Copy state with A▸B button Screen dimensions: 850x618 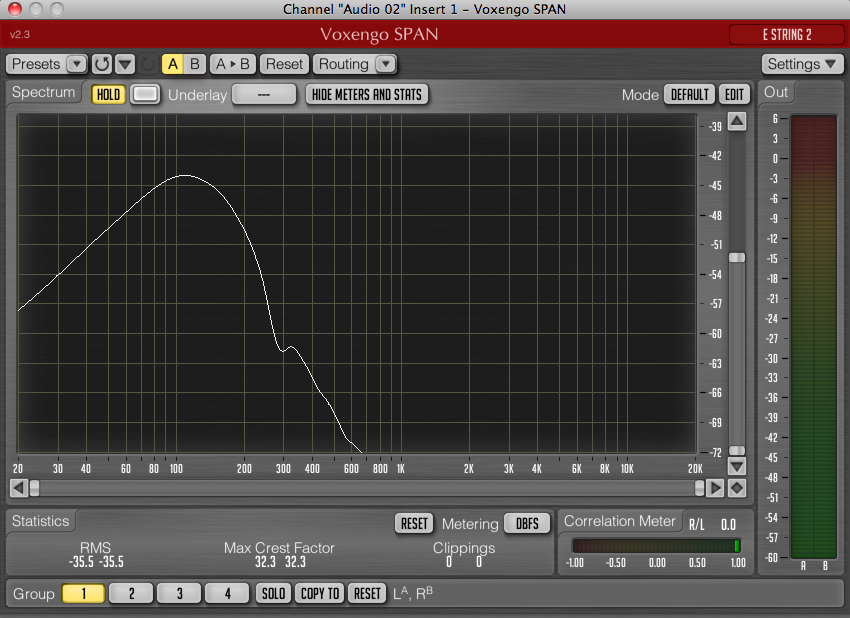pyautogui.click(x=233, y=64)
